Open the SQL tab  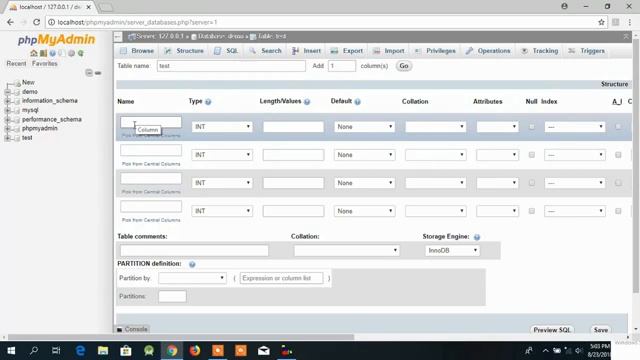pyautogui.click(x=226, y=51)
